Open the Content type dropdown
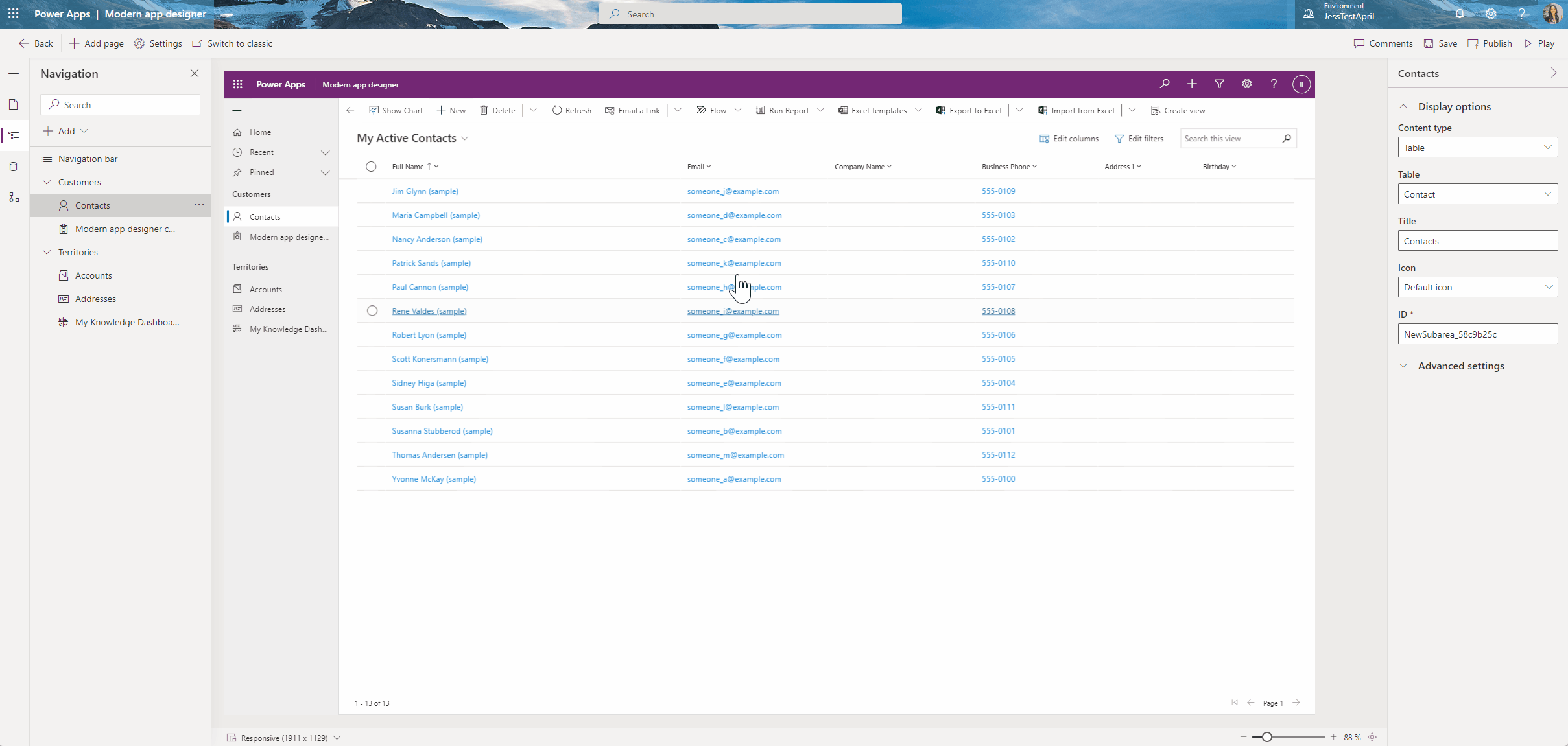Viewport: 1568px width, 746px height. click(x=1477, y=147)
